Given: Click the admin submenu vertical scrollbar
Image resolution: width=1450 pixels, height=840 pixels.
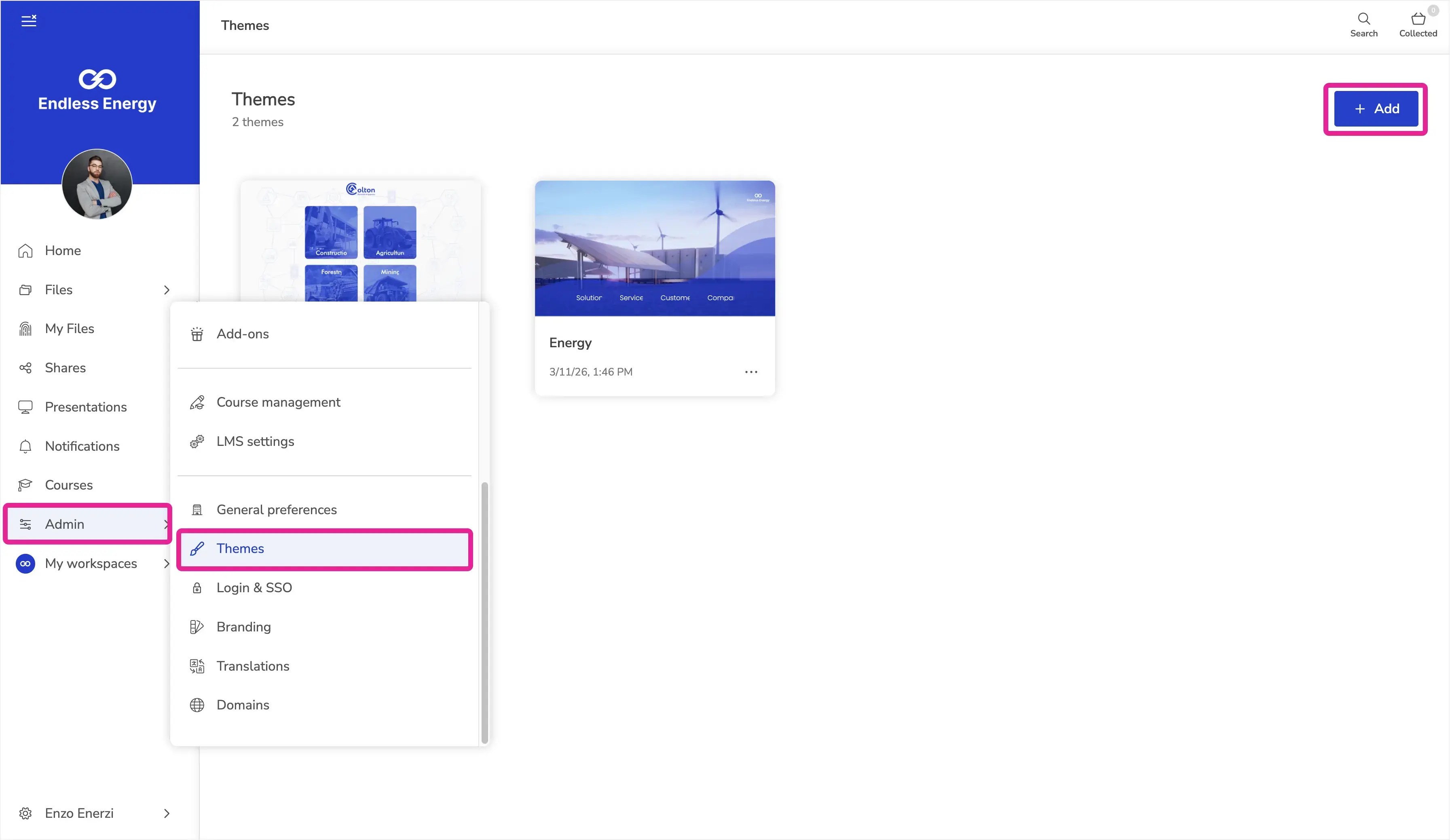Looking at the screenshot, I should (484, 613).
